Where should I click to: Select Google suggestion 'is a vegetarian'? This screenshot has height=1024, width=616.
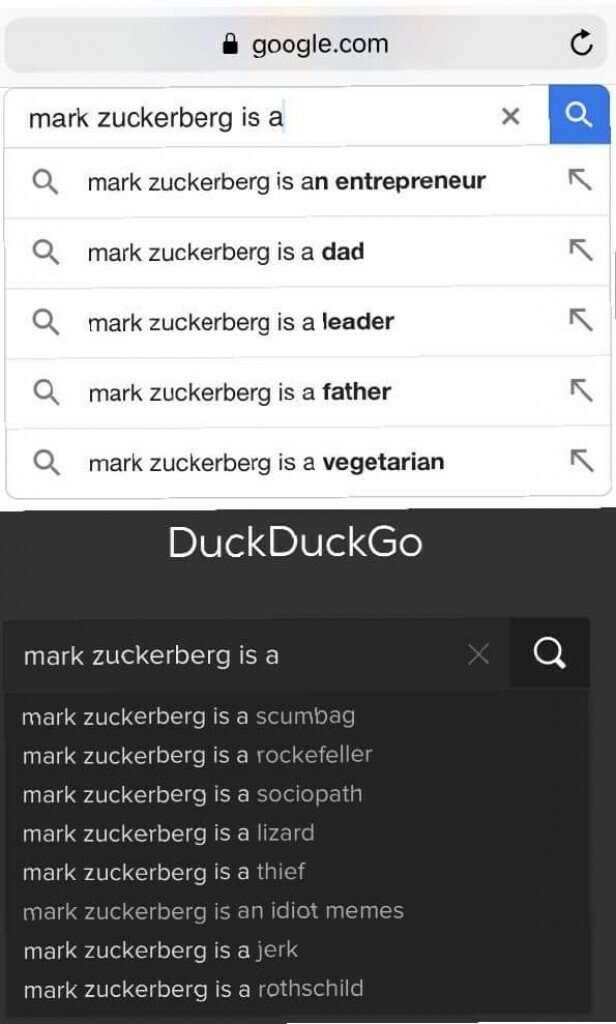266,462
